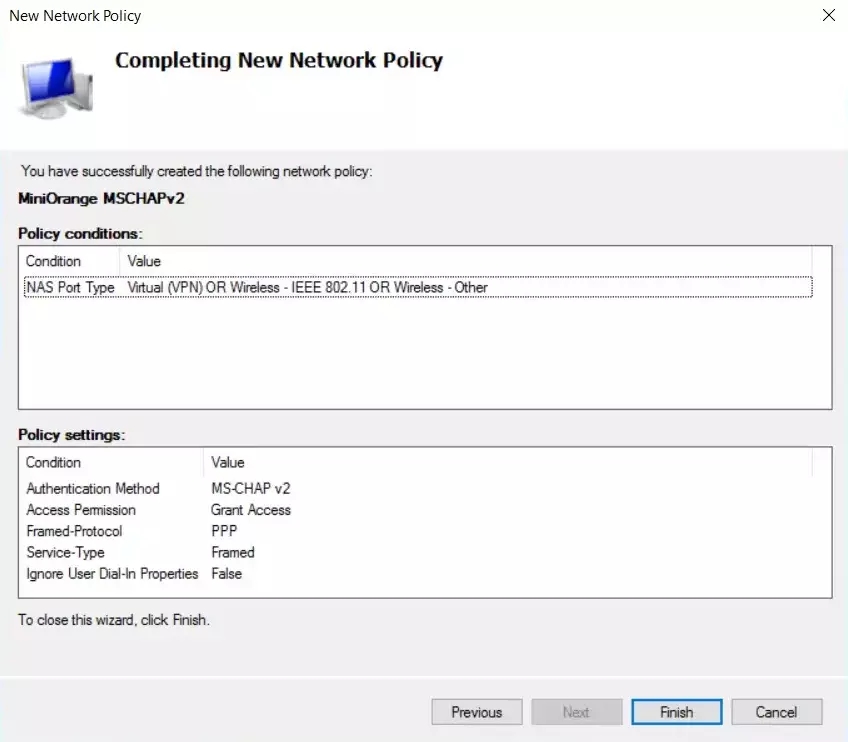
Task: Close the New Network Policy wizard
Action: click(828, 15)
